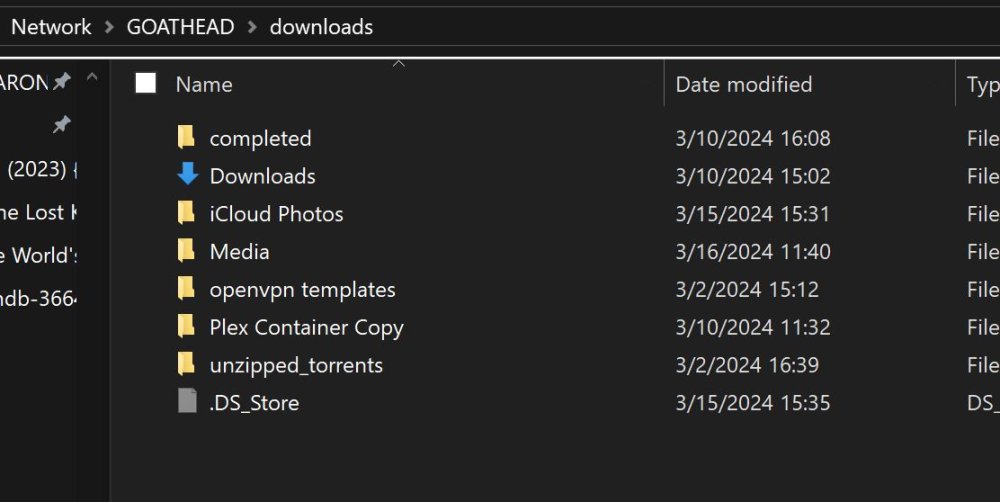
Task: Collapse the sidebar tree with the up caret
Action: (x=92, y=78)
